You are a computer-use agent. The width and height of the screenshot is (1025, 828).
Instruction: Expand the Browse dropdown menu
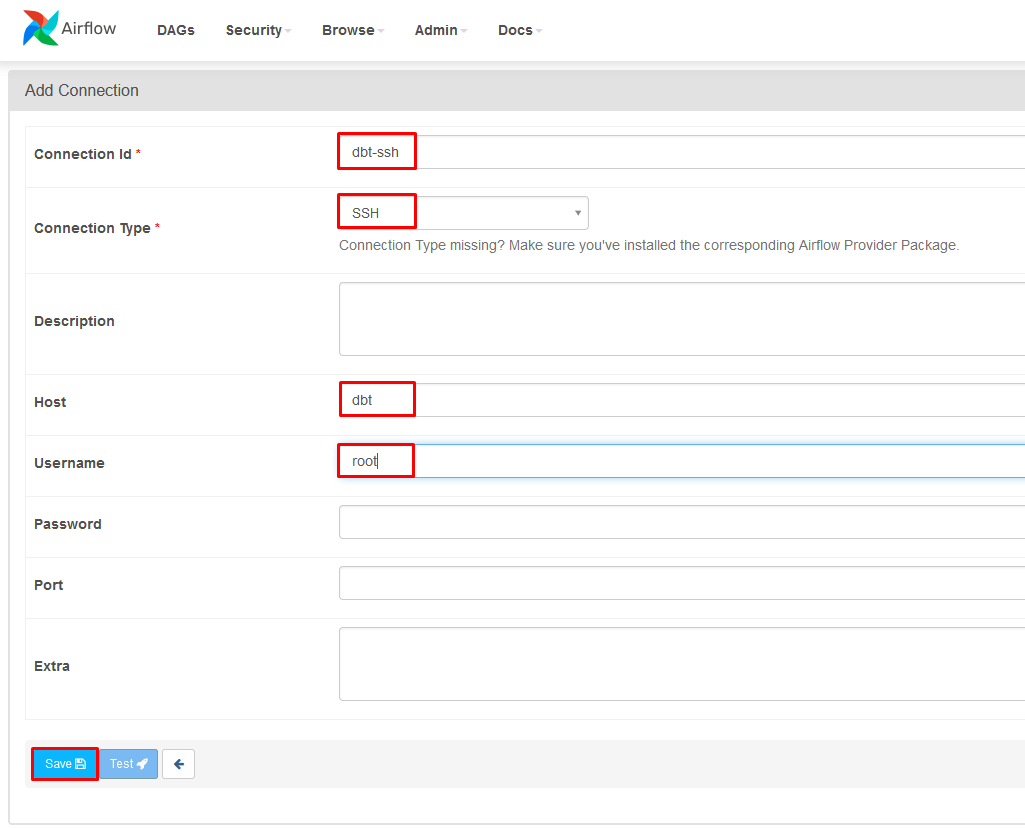(352, 30)
